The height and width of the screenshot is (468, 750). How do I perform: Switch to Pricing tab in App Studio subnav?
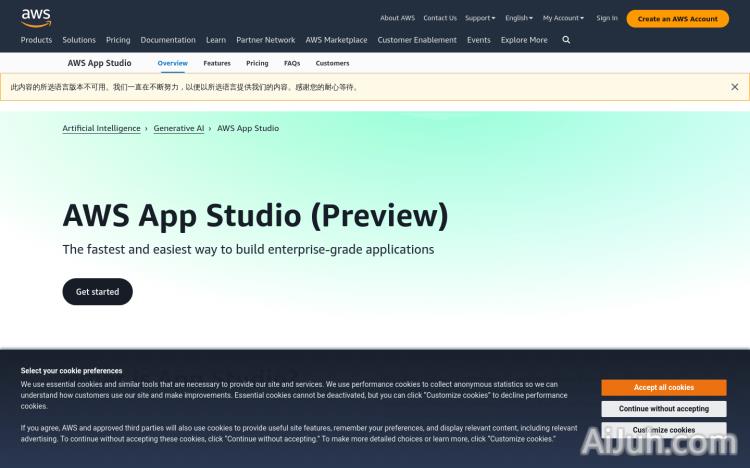[x=257, y=63]
